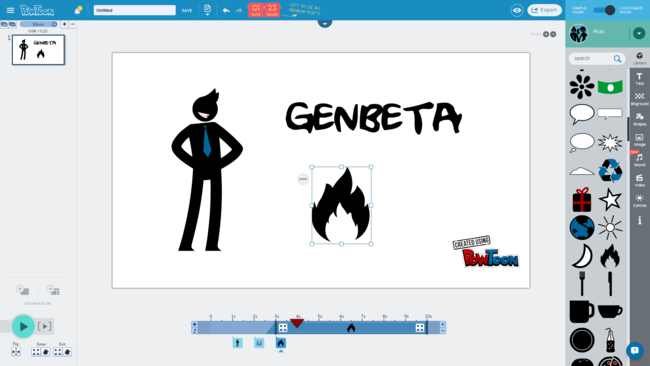Open the Text panel in sidebar

tap(639, 79)
